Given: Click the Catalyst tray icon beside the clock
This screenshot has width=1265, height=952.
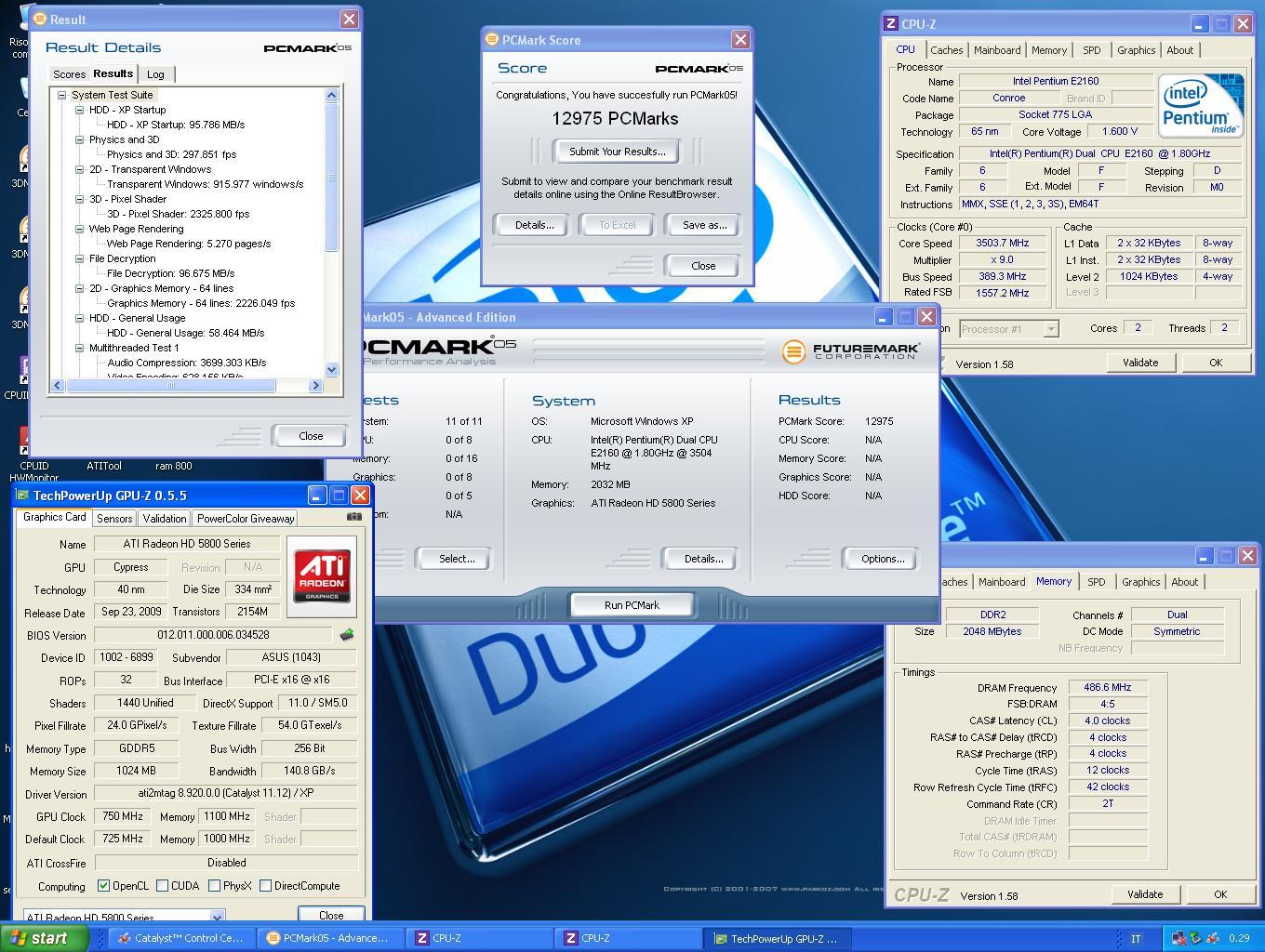Looking at the screenshot, I should [x=1212, y=938].
